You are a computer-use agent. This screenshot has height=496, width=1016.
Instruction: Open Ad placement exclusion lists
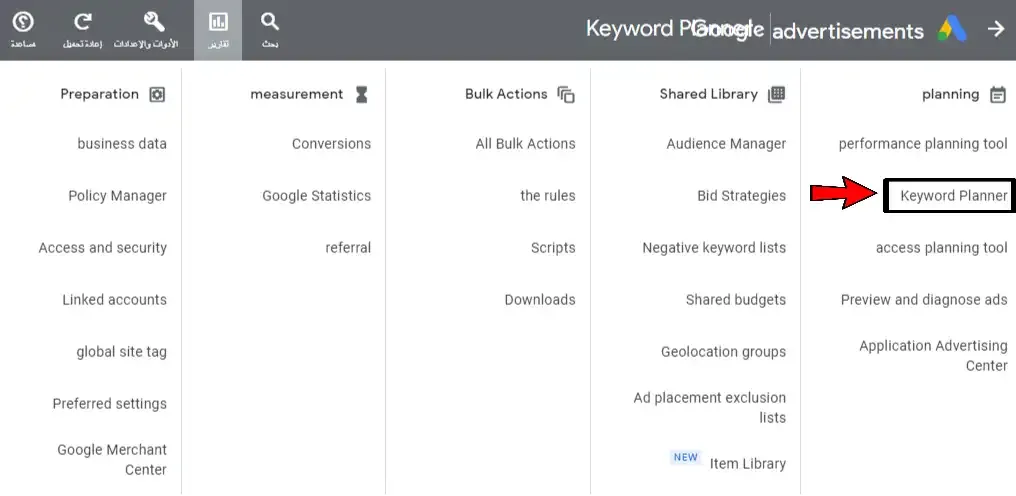point(710,407)
